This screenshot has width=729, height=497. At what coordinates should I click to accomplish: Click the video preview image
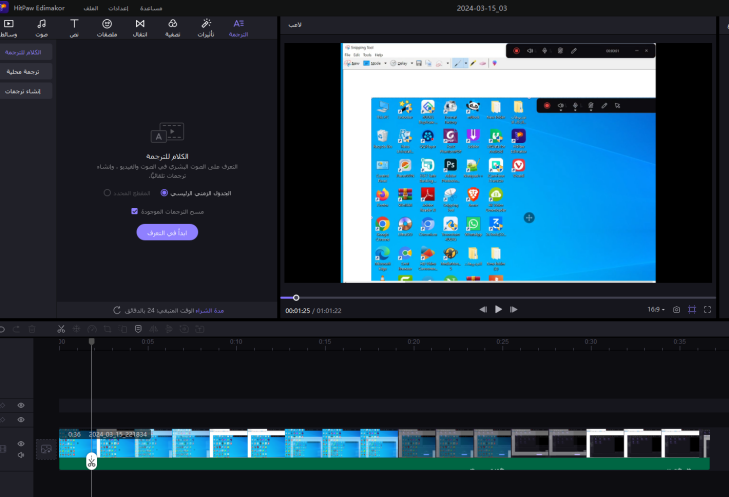point(498,163)
